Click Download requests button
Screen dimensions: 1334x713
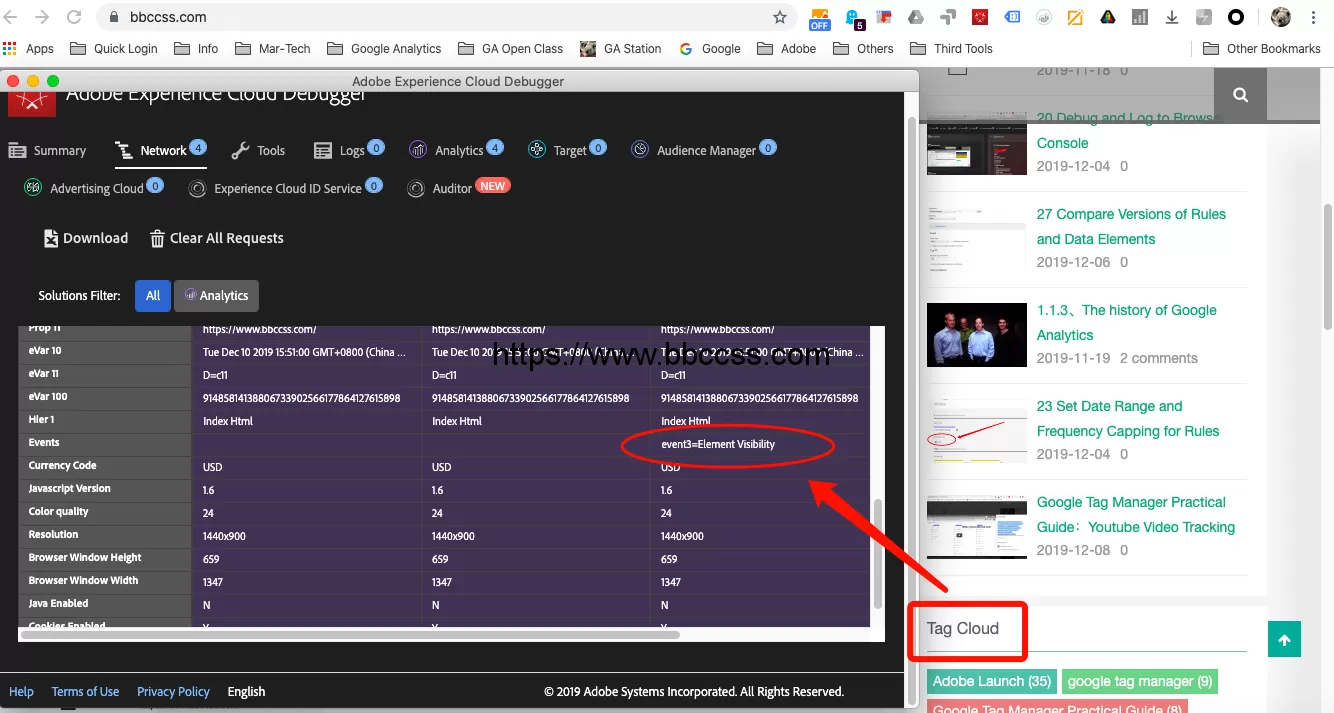point(86,238)
